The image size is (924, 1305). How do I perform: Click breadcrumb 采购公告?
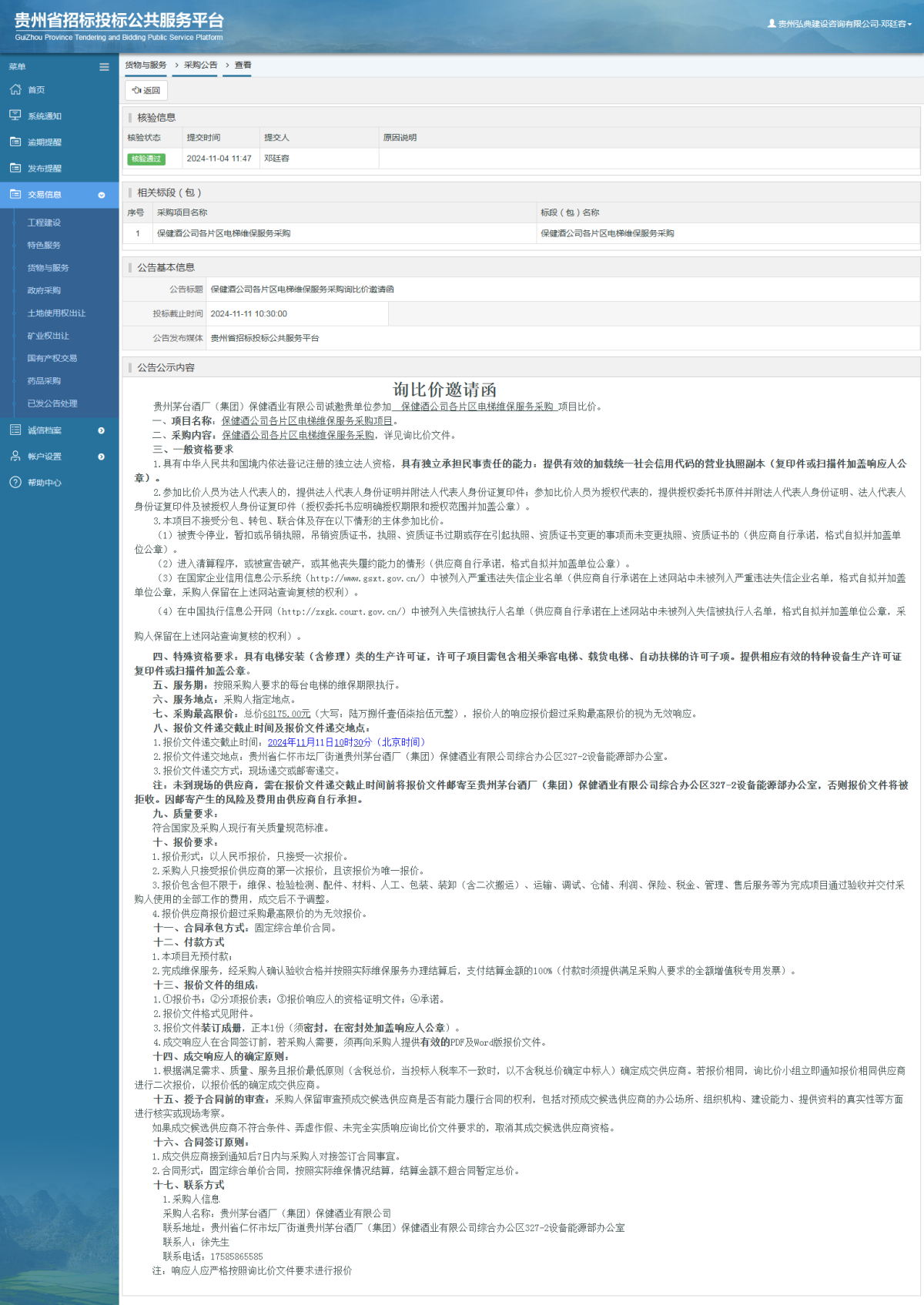[200, 65]
